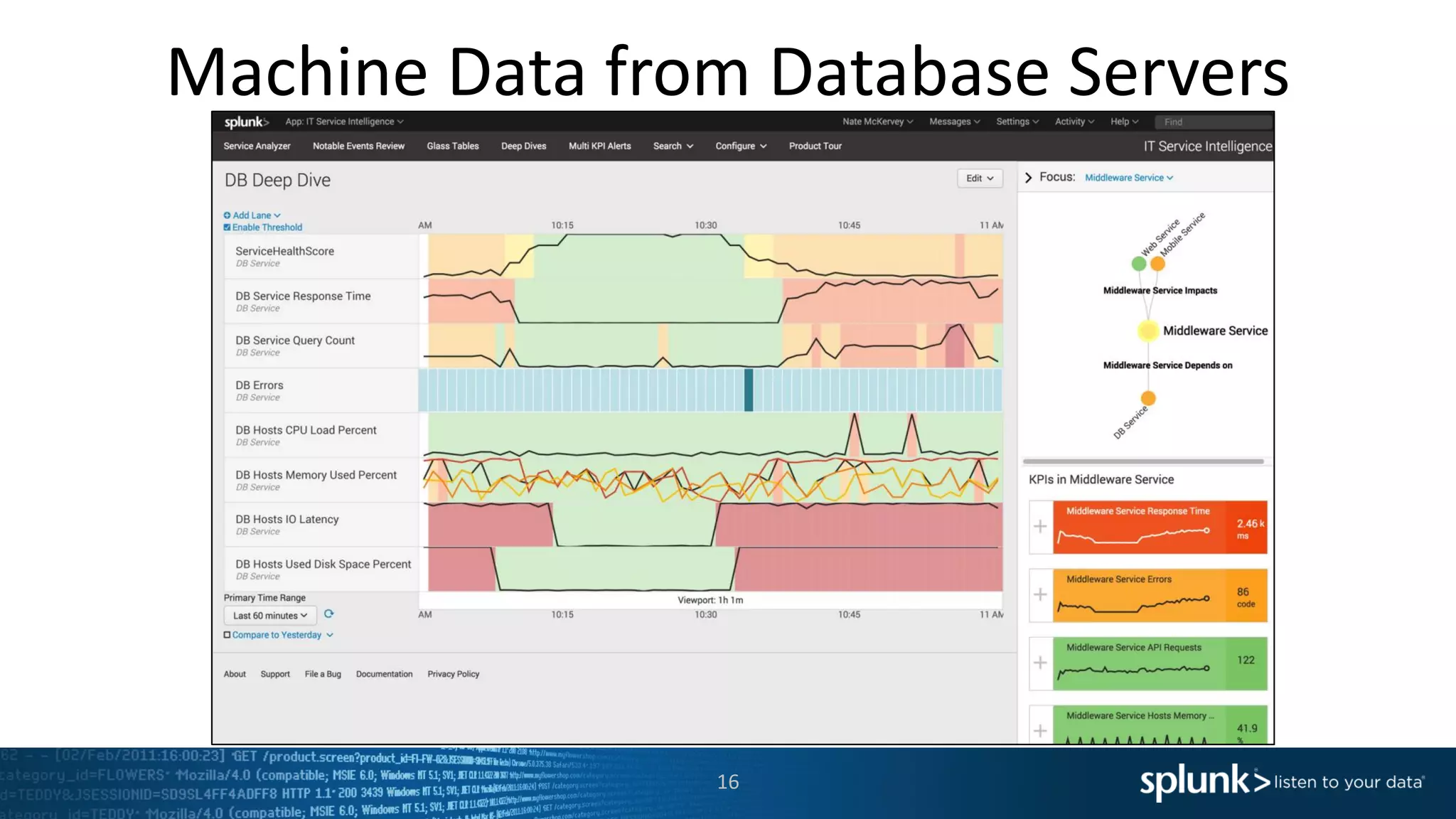Go to Glass Tables
The height and width of the screenshot is (819, 1456).
click(453, 146)
